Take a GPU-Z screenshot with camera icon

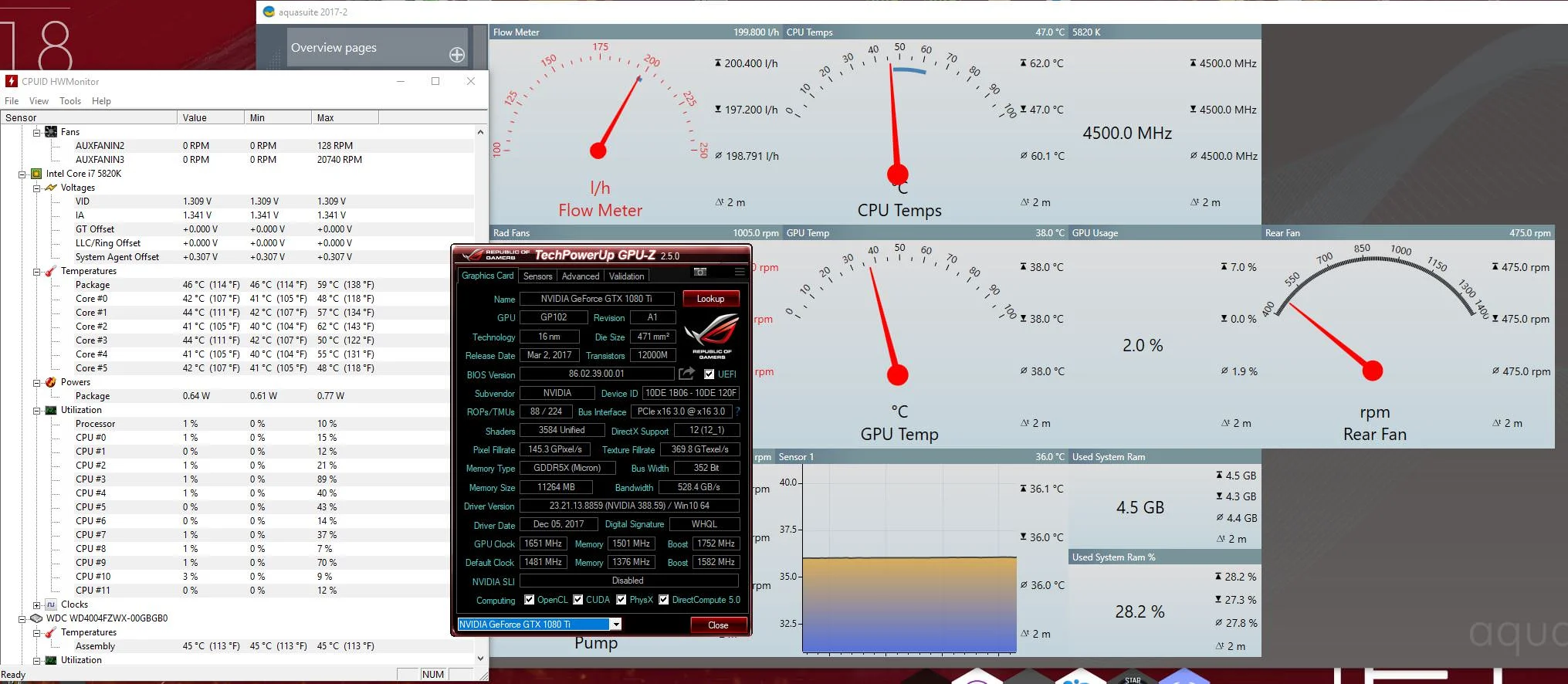700,272
